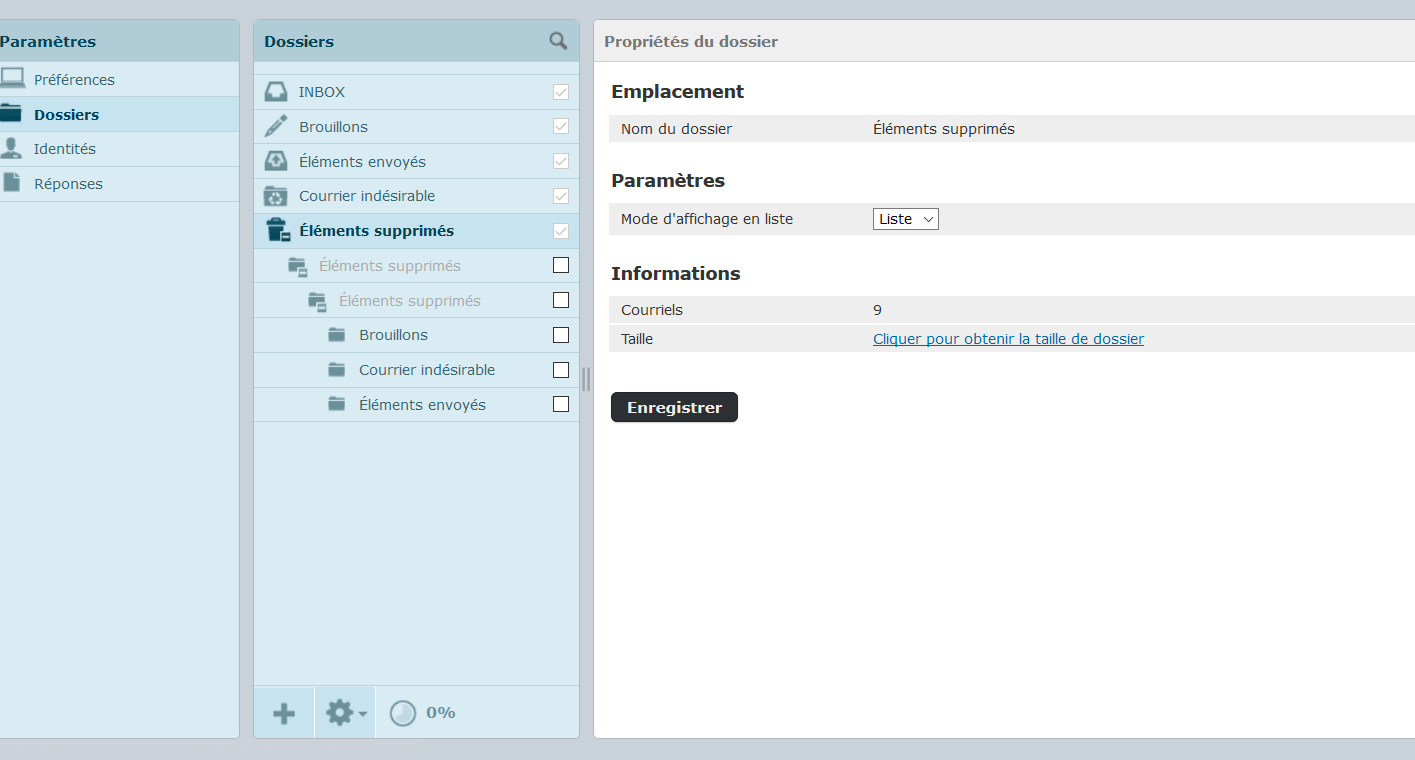Click 'Mode d'affichage en liste' label
1415x760 pixels.
coord(707,219)
